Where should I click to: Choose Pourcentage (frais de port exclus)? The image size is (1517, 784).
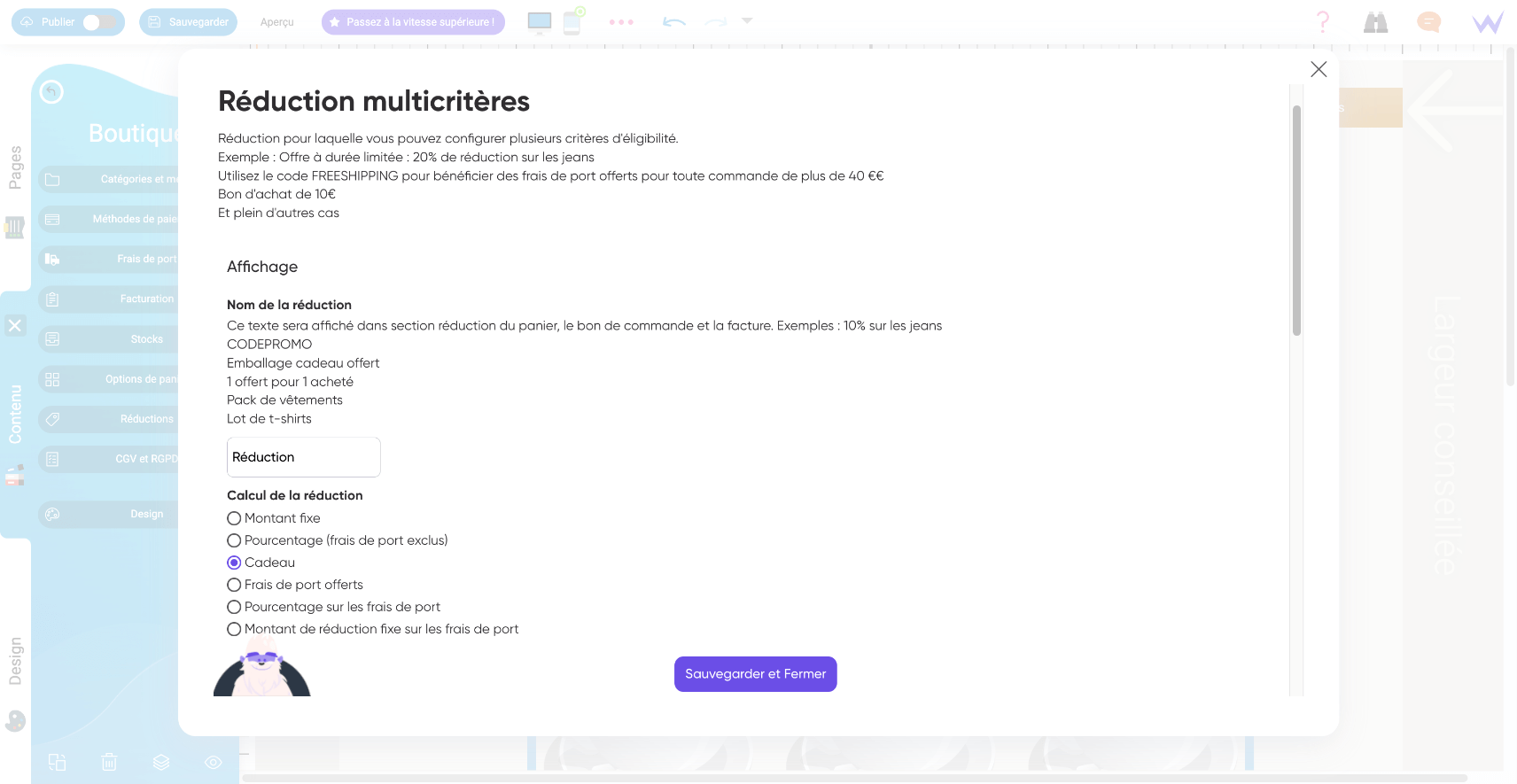click(234, 540)
